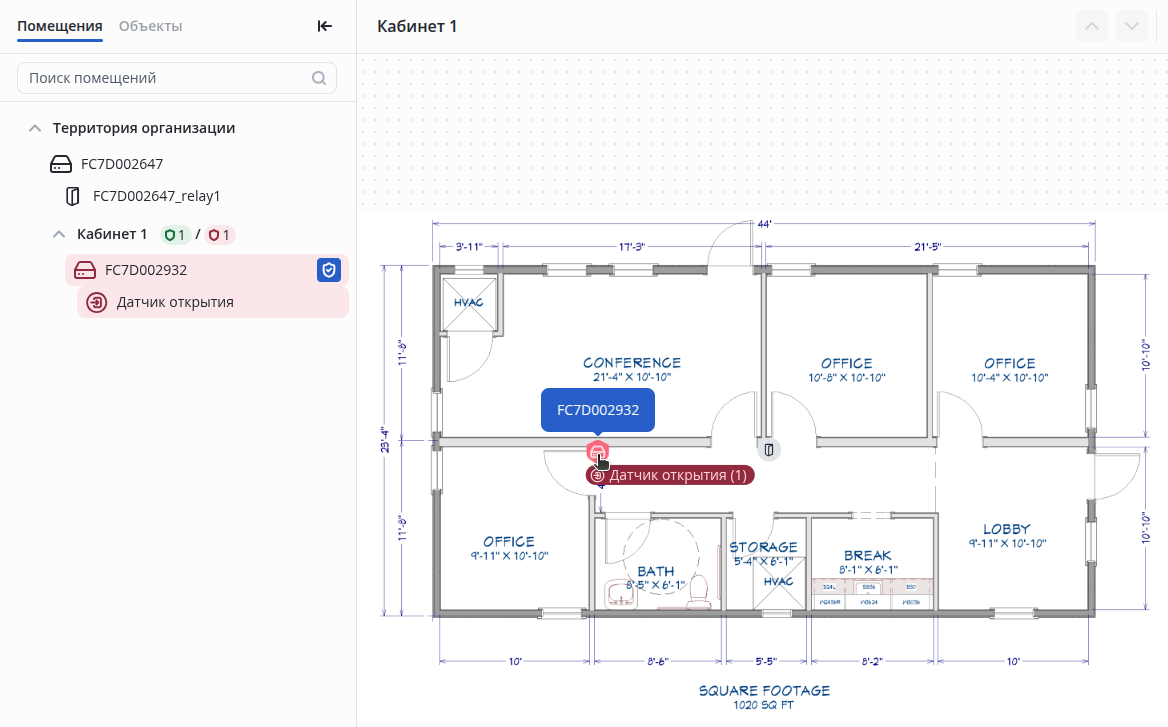Click the up chevron button in header

click(1092, 26)
